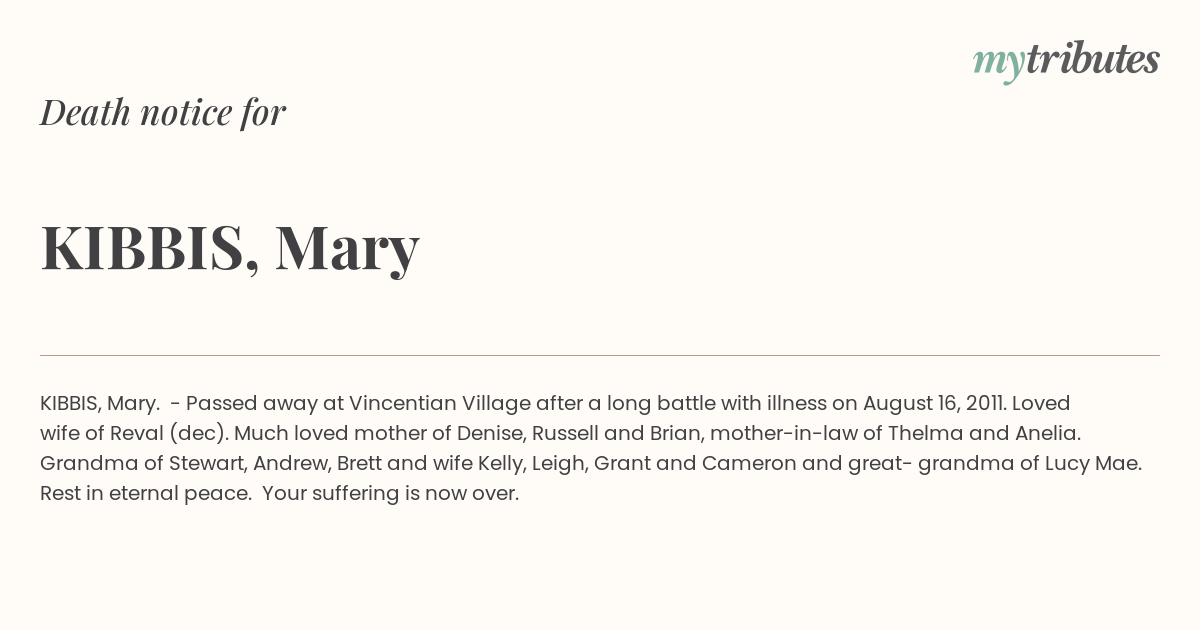This screenshot has width=1200, height=630.
Task: Click 'KIBBIS, Mary.' at paragraph start
Action: [100, 403]
